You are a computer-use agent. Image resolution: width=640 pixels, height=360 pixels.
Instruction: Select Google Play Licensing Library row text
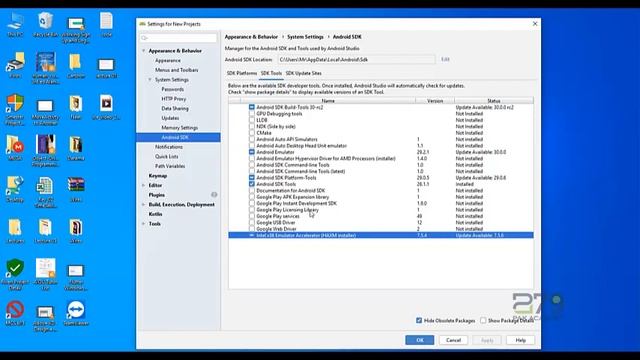coord(287,210)
